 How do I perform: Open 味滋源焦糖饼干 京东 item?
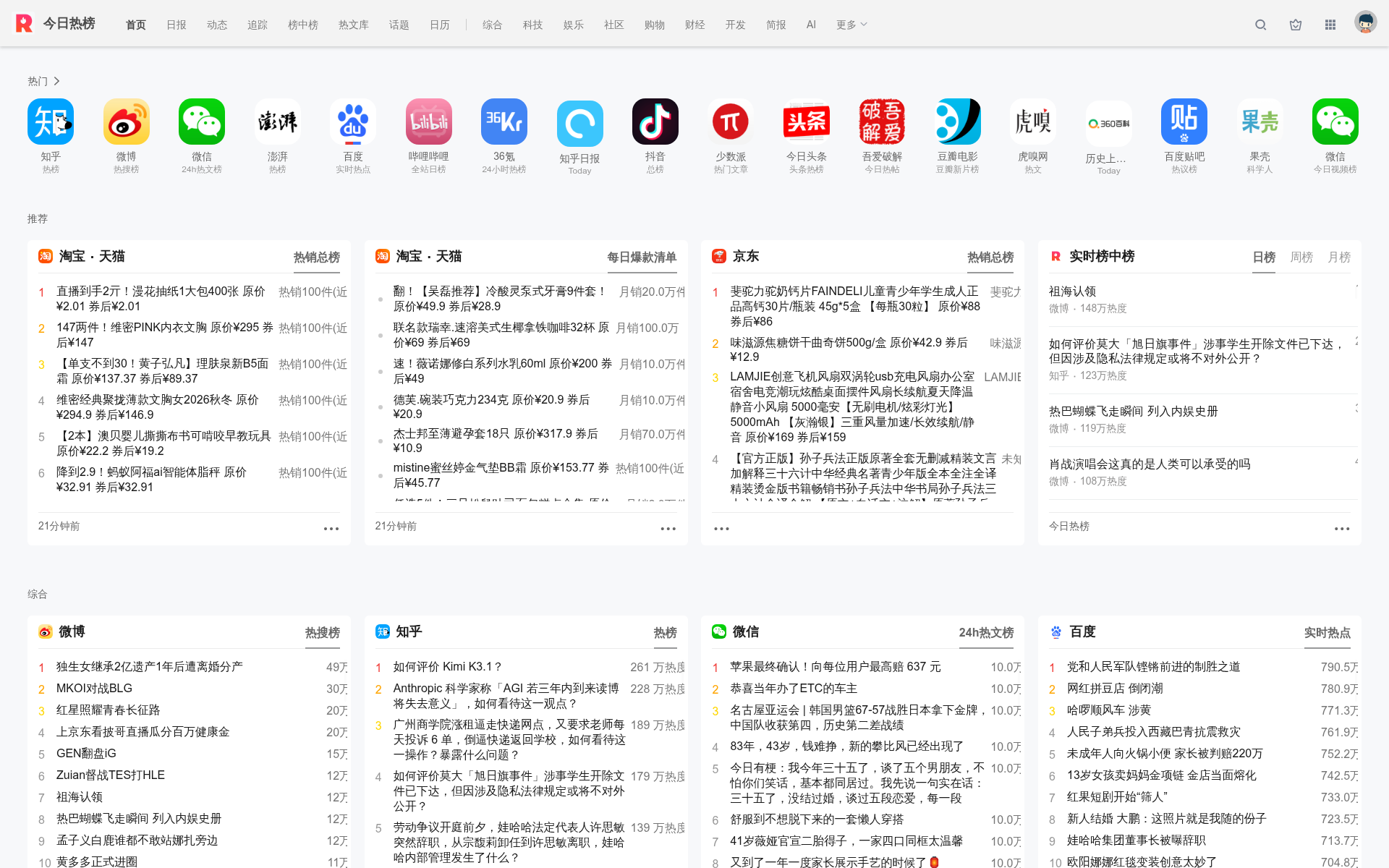[x=849, y=350]
